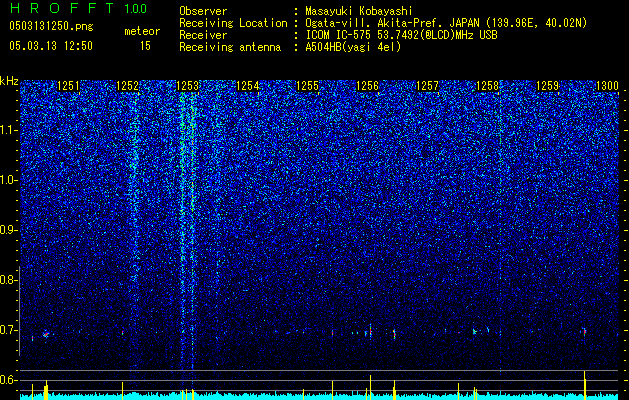This screenshot has width=629, height=400.
Task: Click the 1.0 kHz frequency axis label
Action: [8, 180]
